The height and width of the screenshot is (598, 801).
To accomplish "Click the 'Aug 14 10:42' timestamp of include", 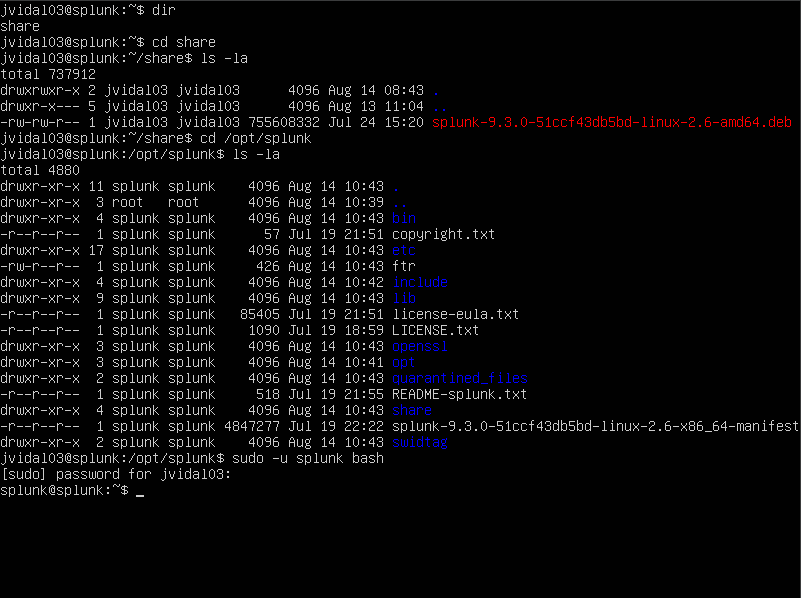I will (336, 282).
